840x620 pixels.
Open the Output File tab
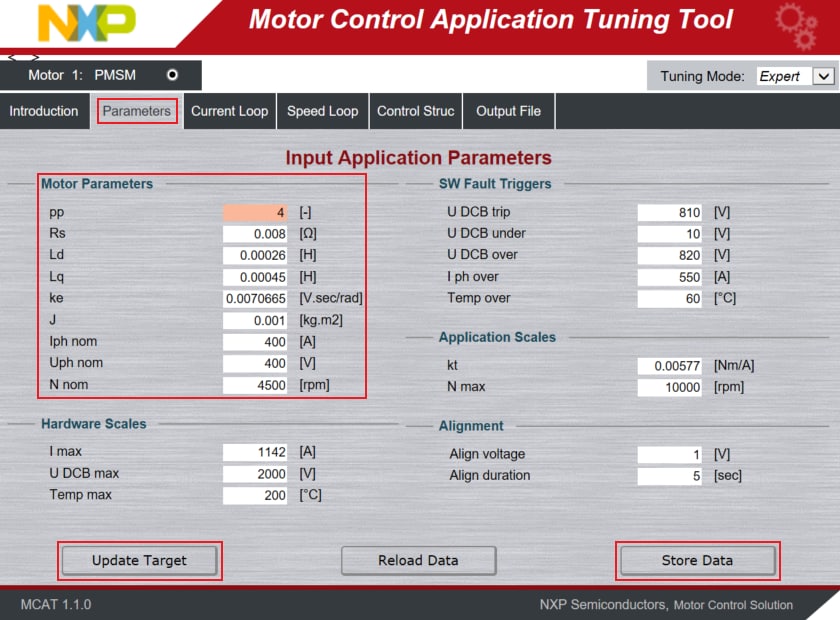click(x=508, y=111)
